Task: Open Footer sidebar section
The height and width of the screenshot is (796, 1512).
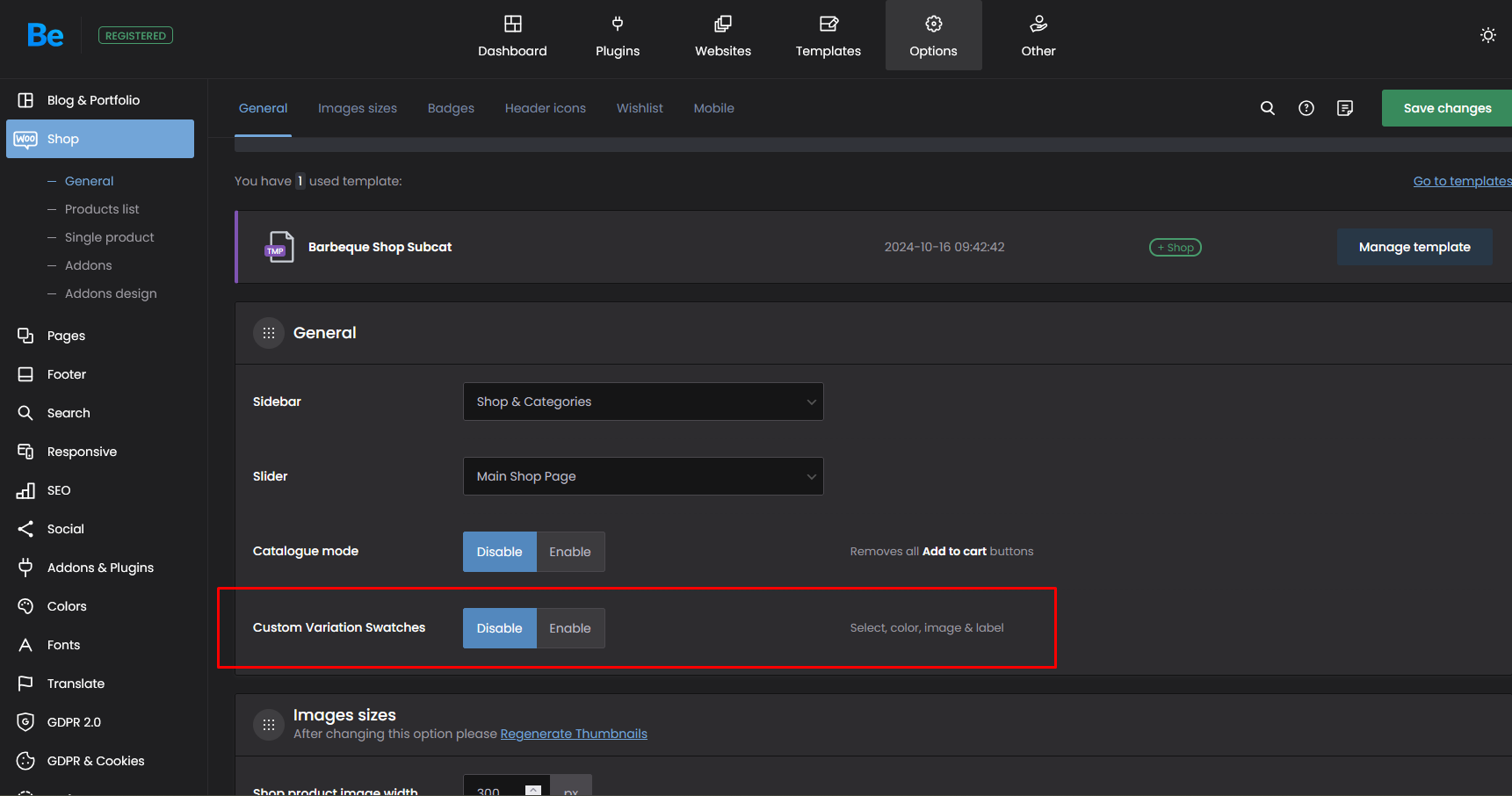Action: click(100, 374)
